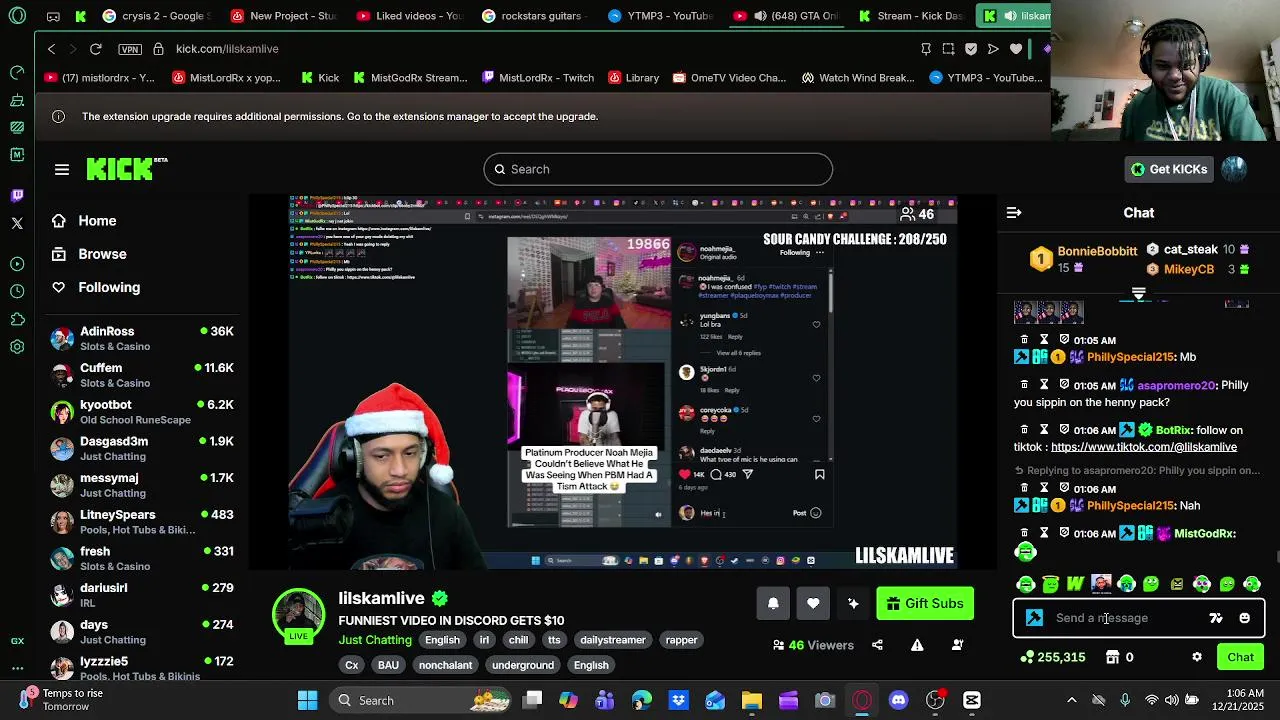Open chat settings gear
The width and height of the screenshot is (1280, 720).
1197,657
